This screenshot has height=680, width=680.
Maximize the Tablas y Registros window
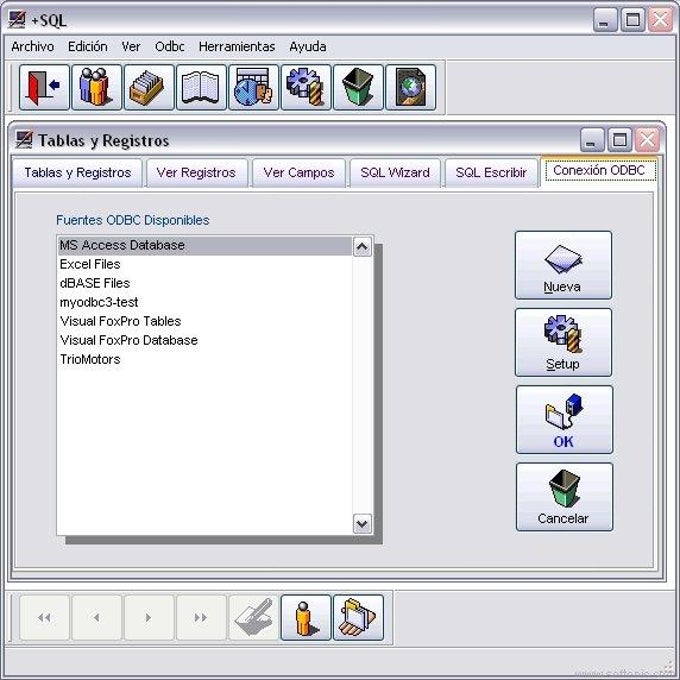pos(619,140)
